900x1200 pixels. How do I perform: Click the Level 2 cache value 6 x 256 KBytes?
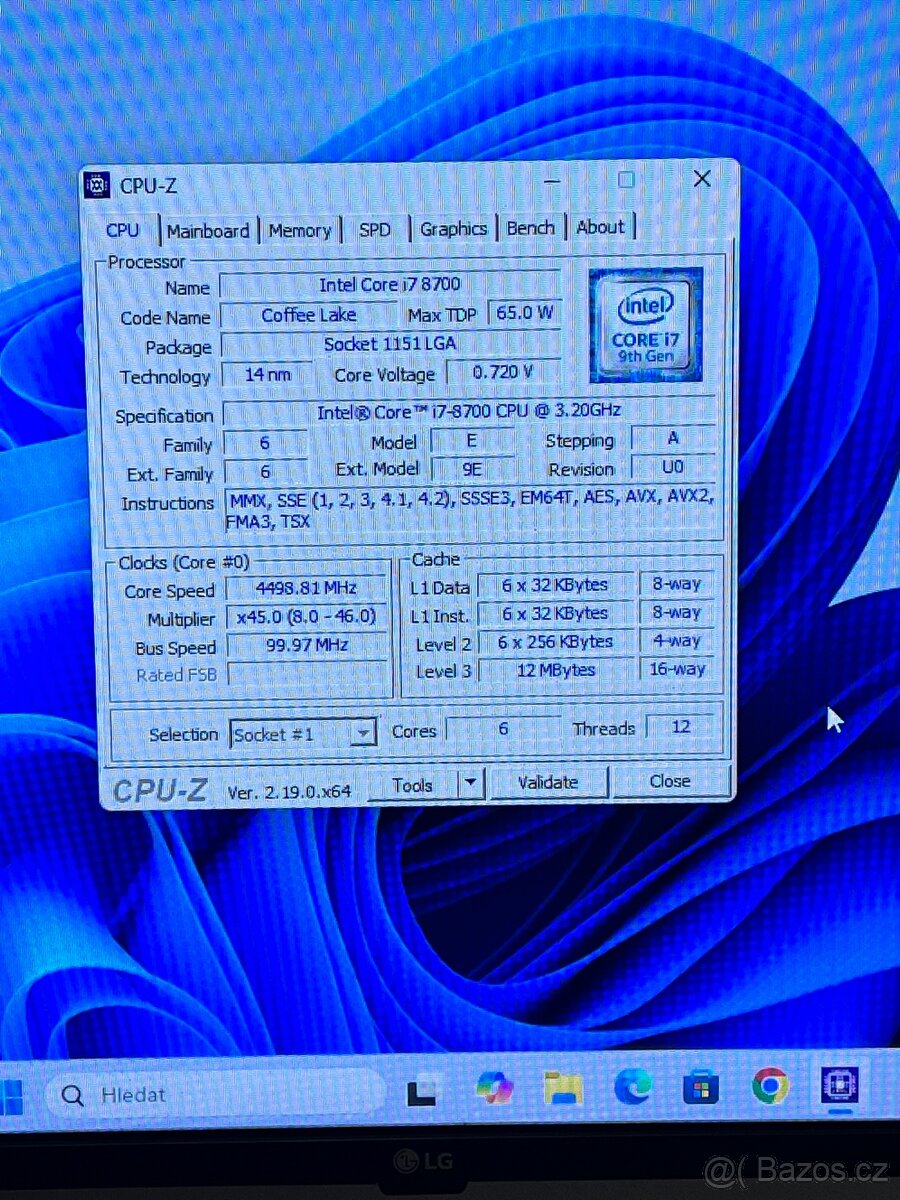pyautogui.click(x=557, y=642)
